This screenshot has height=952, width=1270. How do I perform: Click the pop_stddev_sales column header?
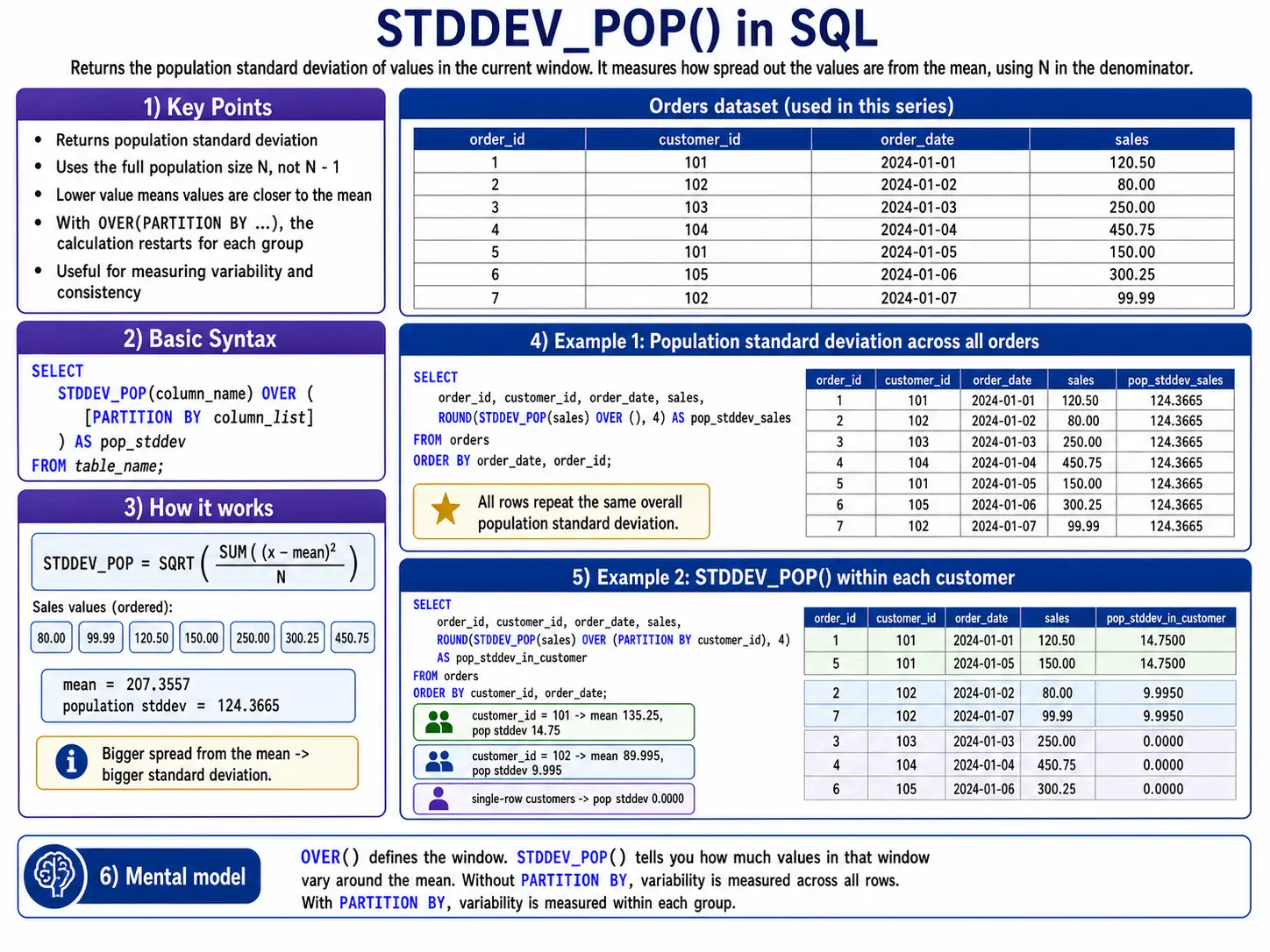[x=1175, y=380]
